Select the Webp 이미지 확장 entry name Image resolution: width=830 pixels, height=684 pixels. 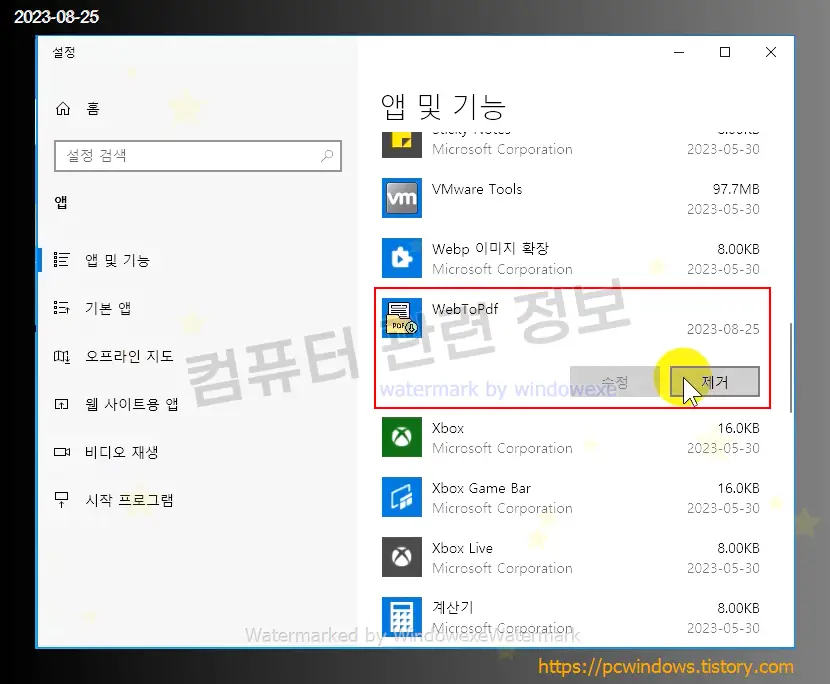[x=490, y=248]
